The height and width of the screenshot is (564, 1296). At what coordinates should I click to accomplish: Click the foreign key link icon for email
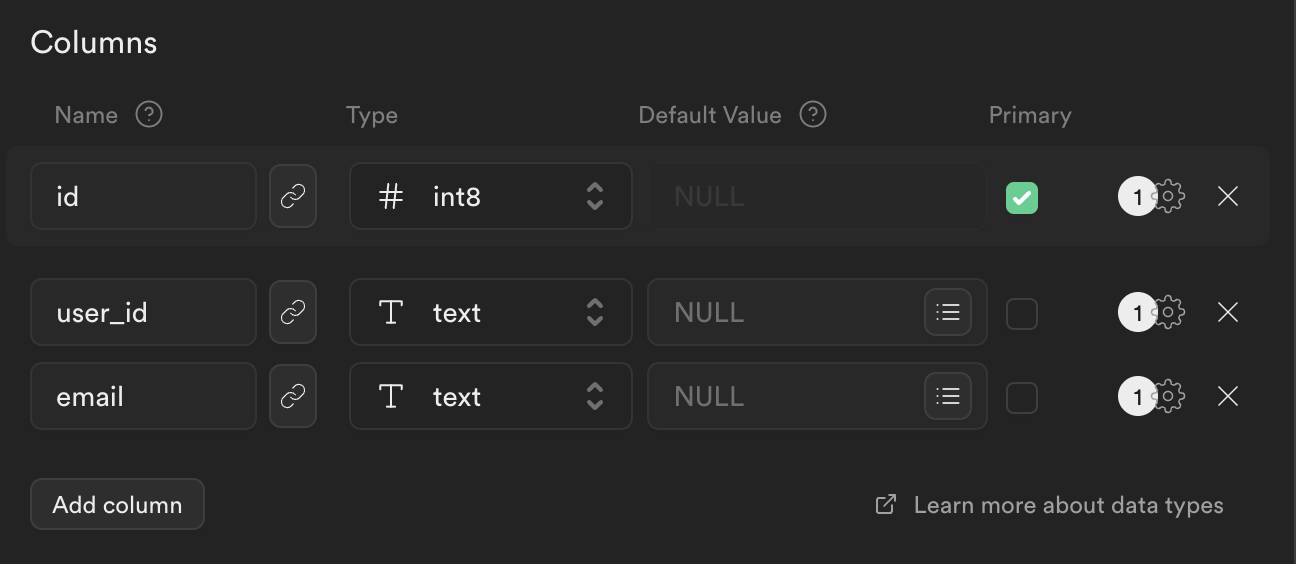[293, 397]
